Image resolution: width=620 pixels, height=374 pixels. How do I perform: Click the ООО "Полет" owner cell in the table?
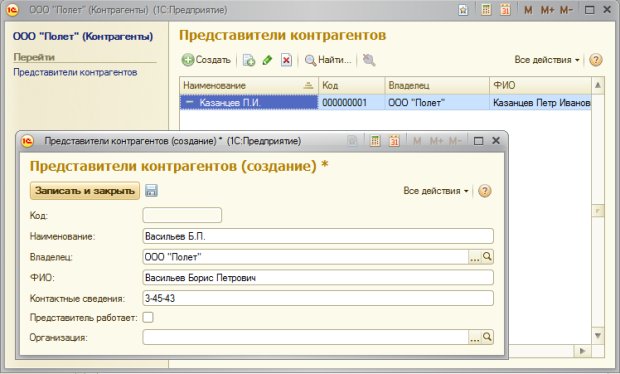437,103
